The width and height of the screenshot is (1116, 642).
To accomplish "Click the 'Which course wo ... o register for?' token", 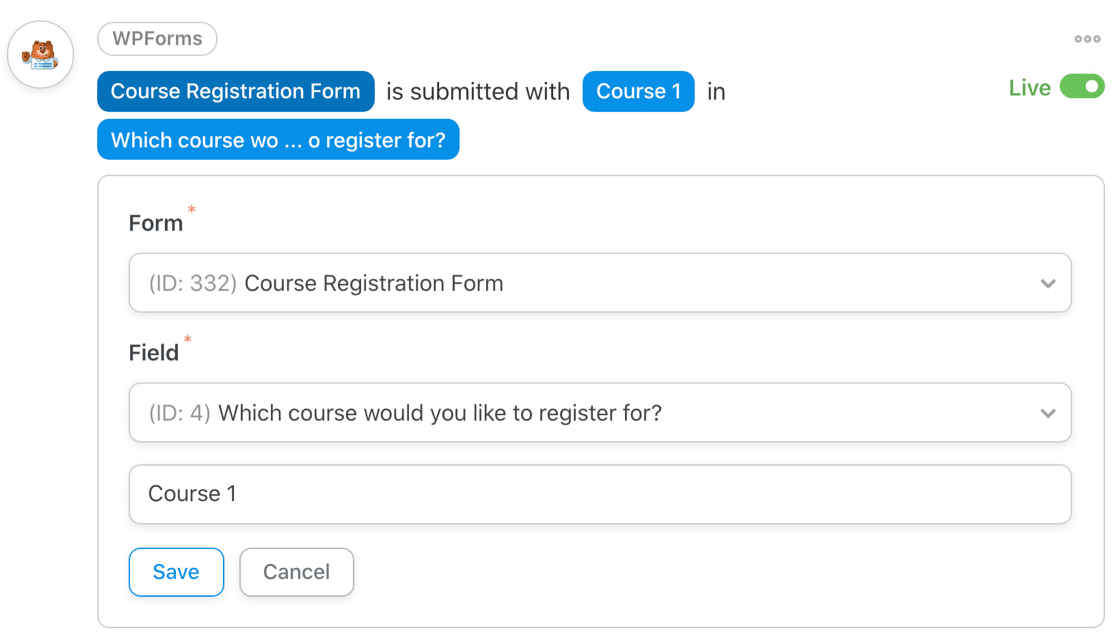I will click(278, 140).
